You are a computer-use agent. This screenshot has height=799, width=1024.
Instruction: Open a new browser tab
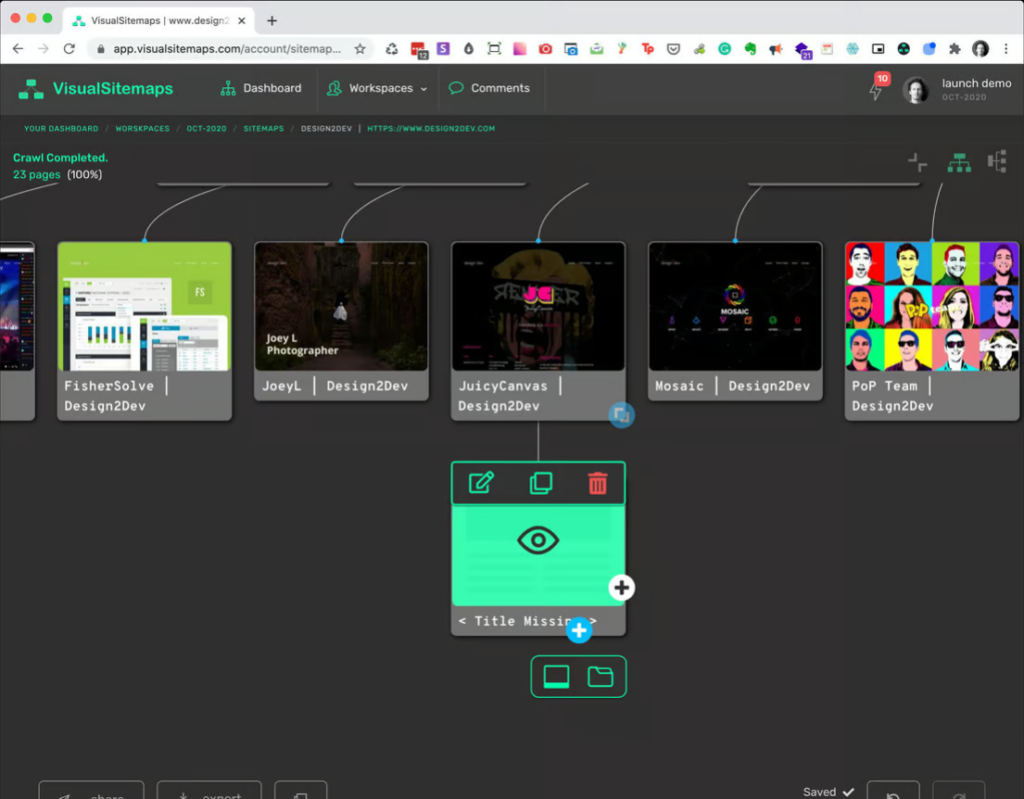pos(272,21)
